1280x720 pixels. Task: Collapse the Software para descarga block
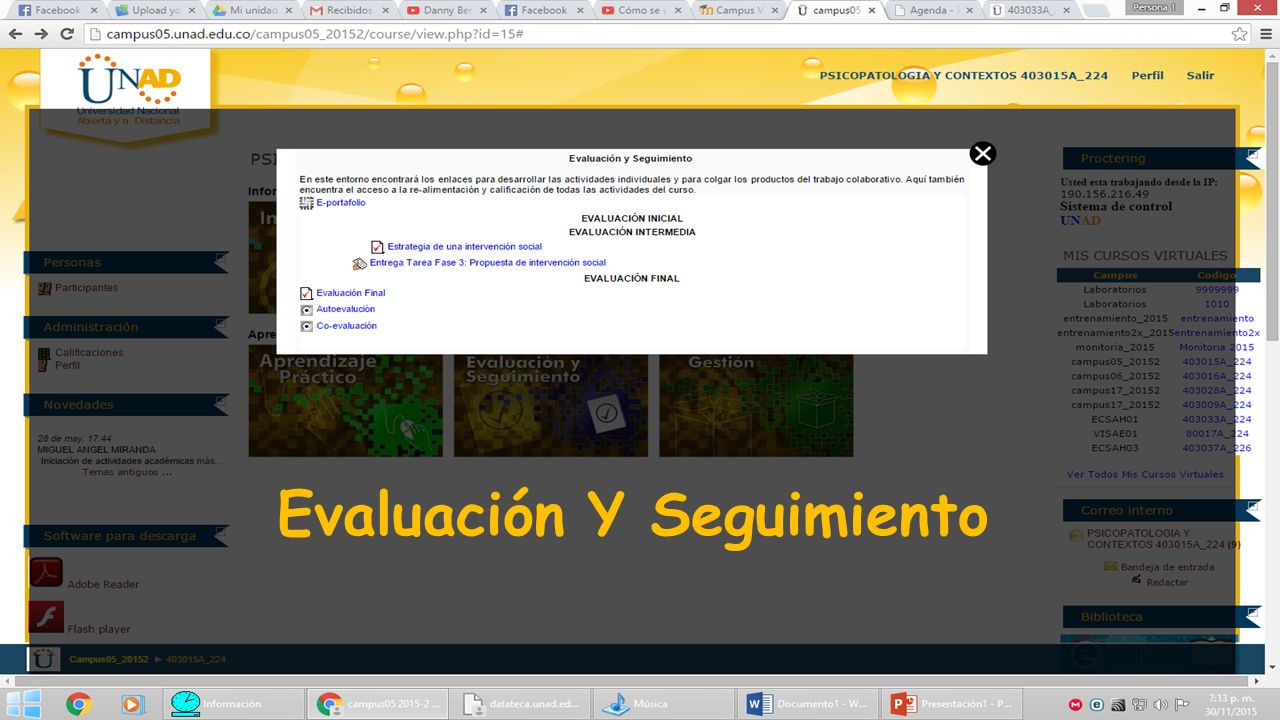click(x=221, y=532)
